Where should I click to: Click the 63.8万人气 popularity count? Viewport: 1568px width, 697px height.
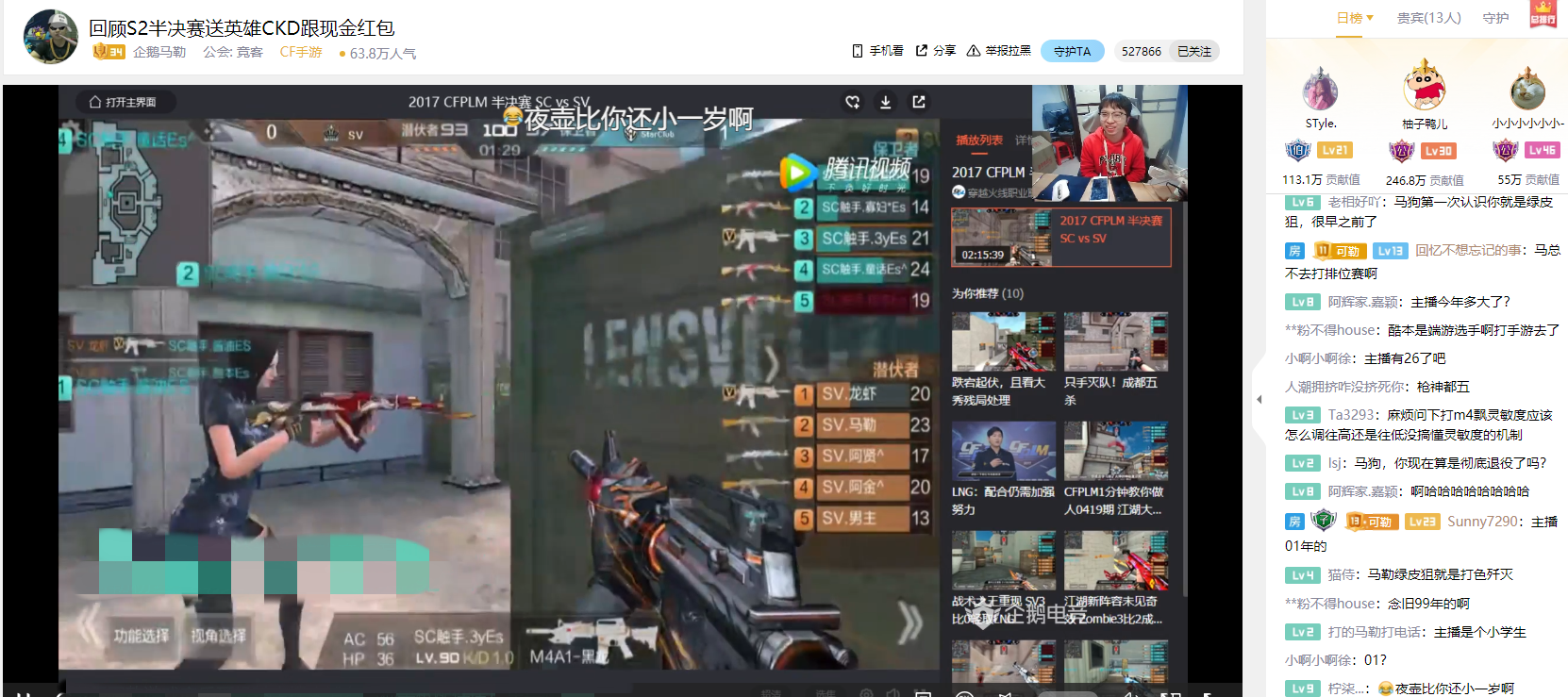[x=383, y=53]
